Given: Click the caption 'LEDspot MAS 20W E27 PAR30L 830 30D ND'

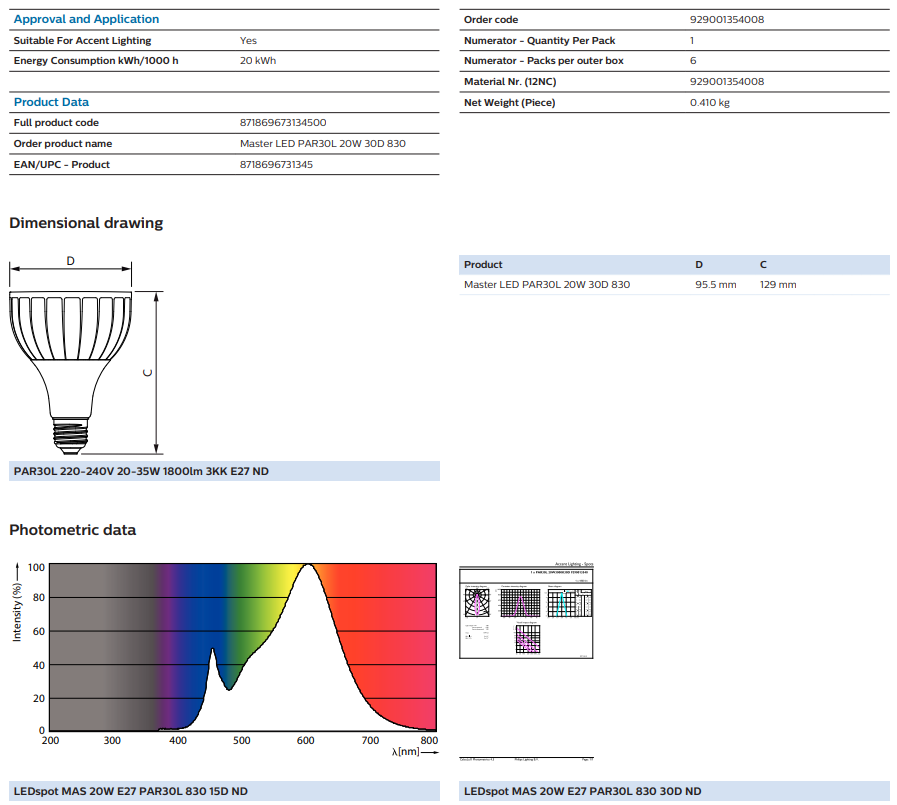Looking at the screenshot, I should tap(583, 792).
